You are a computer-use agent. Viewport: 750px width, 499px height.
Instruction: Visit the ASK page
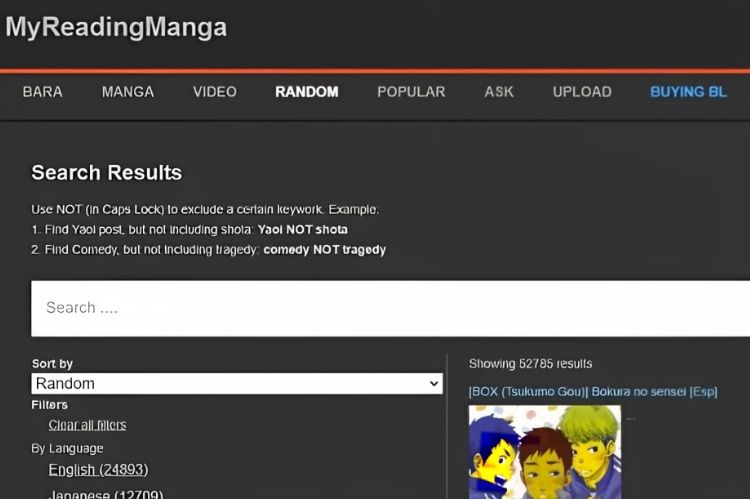[499, 92]
